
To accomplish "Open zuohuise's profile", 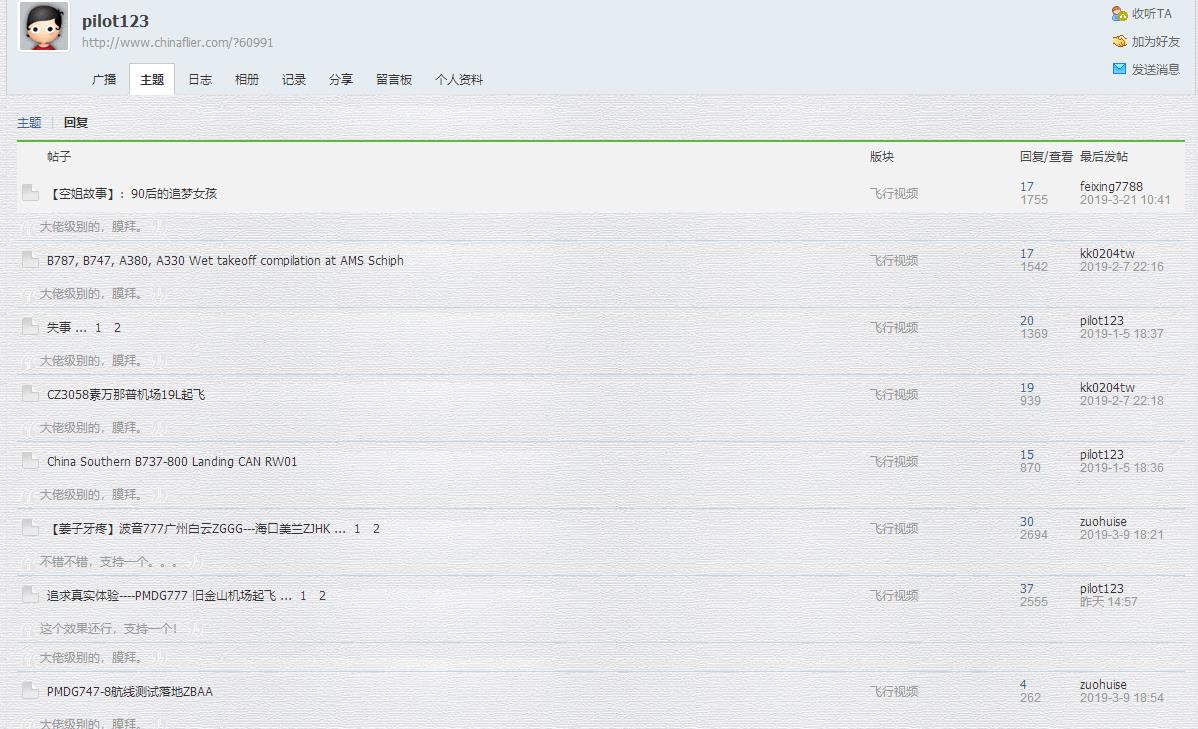I will [1104, 521].
